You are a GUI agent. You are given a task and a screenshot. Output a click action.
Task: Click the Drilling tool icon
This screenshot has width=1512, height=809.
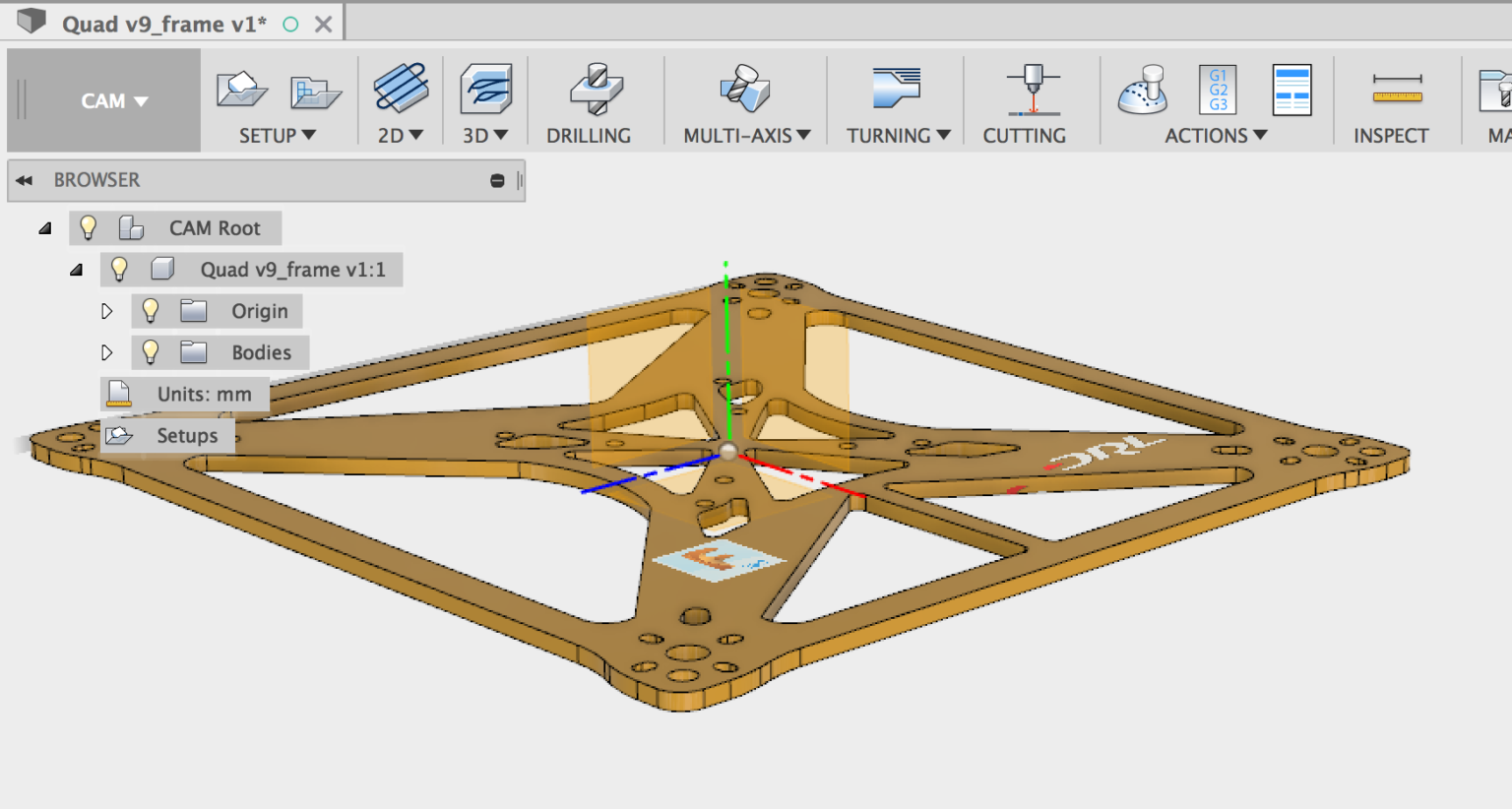point(596,89)
